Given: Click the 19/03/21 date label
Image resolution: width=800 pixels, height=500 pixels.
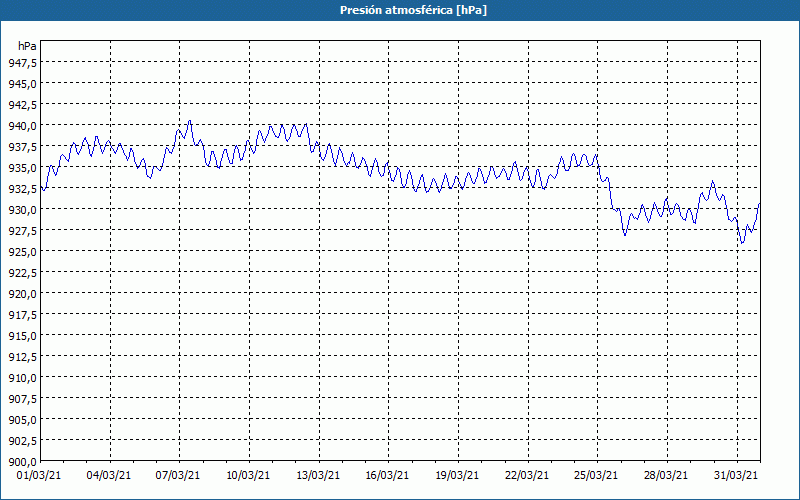Looking at the screenshot, I should 457,475.
